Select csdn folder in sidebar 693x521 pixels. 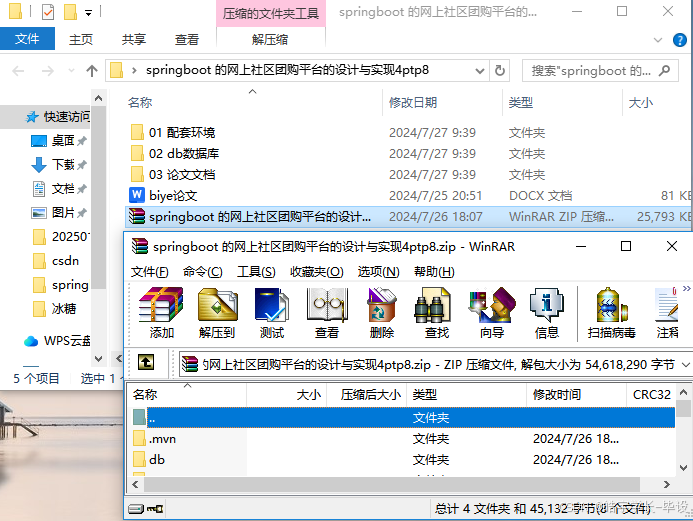pos(56,261)
